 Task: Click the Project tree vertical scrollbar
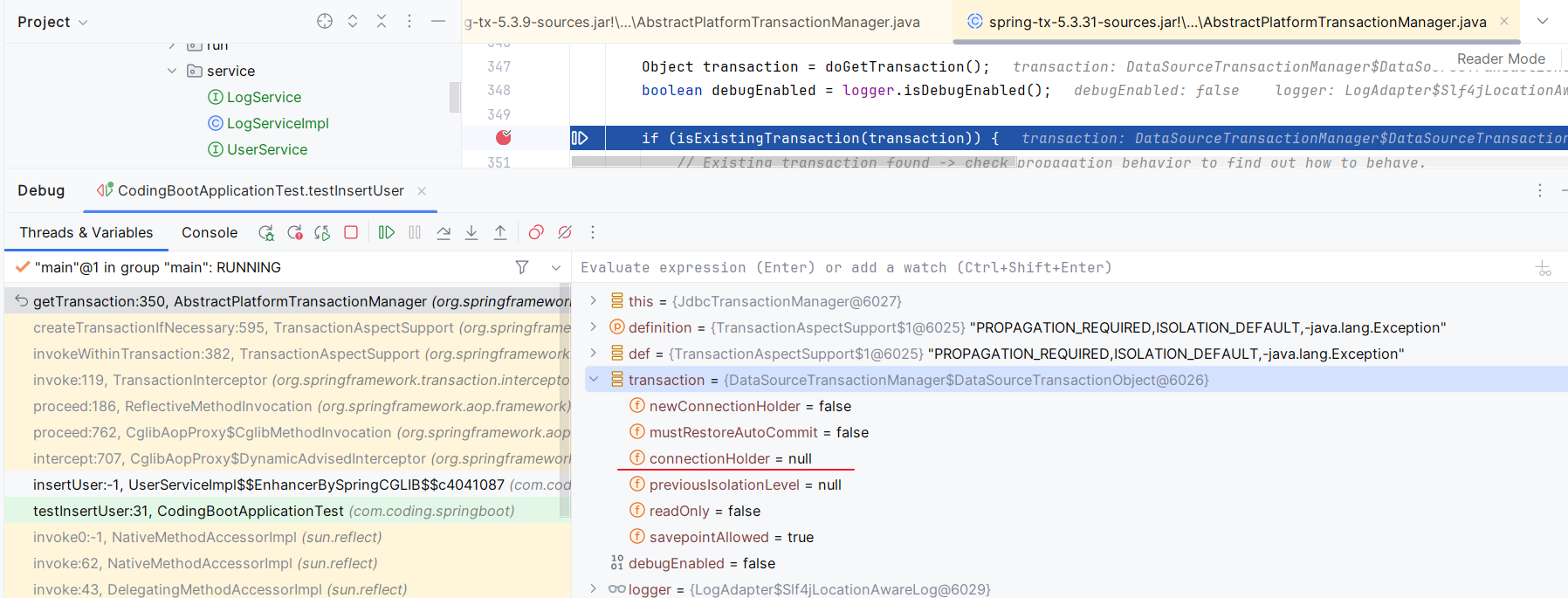[455, 97]
